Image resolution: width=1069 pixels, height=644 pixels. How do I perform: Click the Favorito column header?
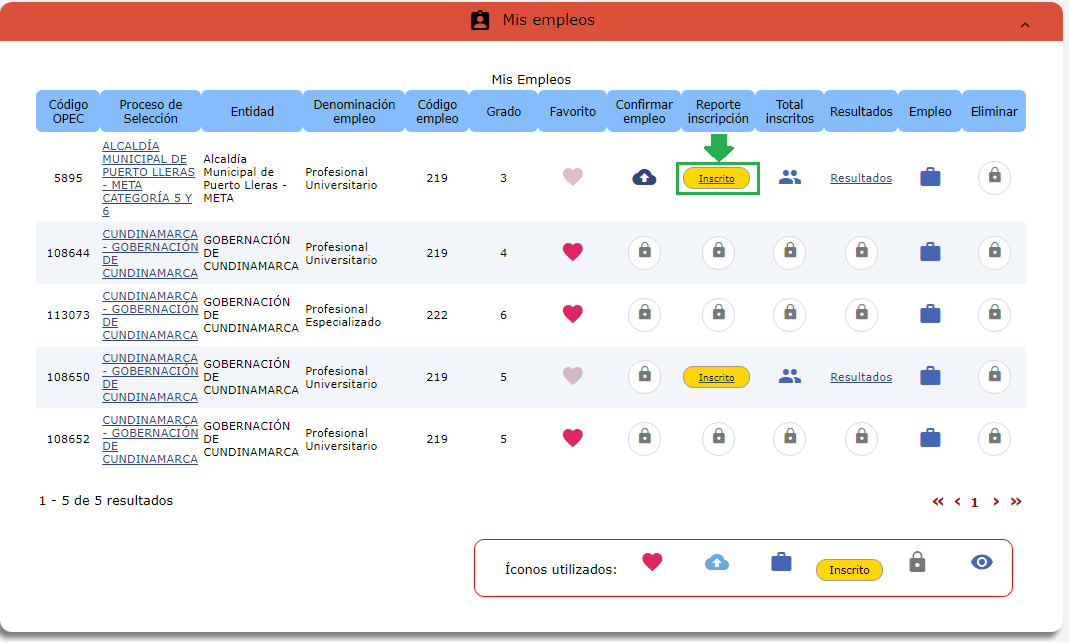pyautogui.click(x=572, y=112)
